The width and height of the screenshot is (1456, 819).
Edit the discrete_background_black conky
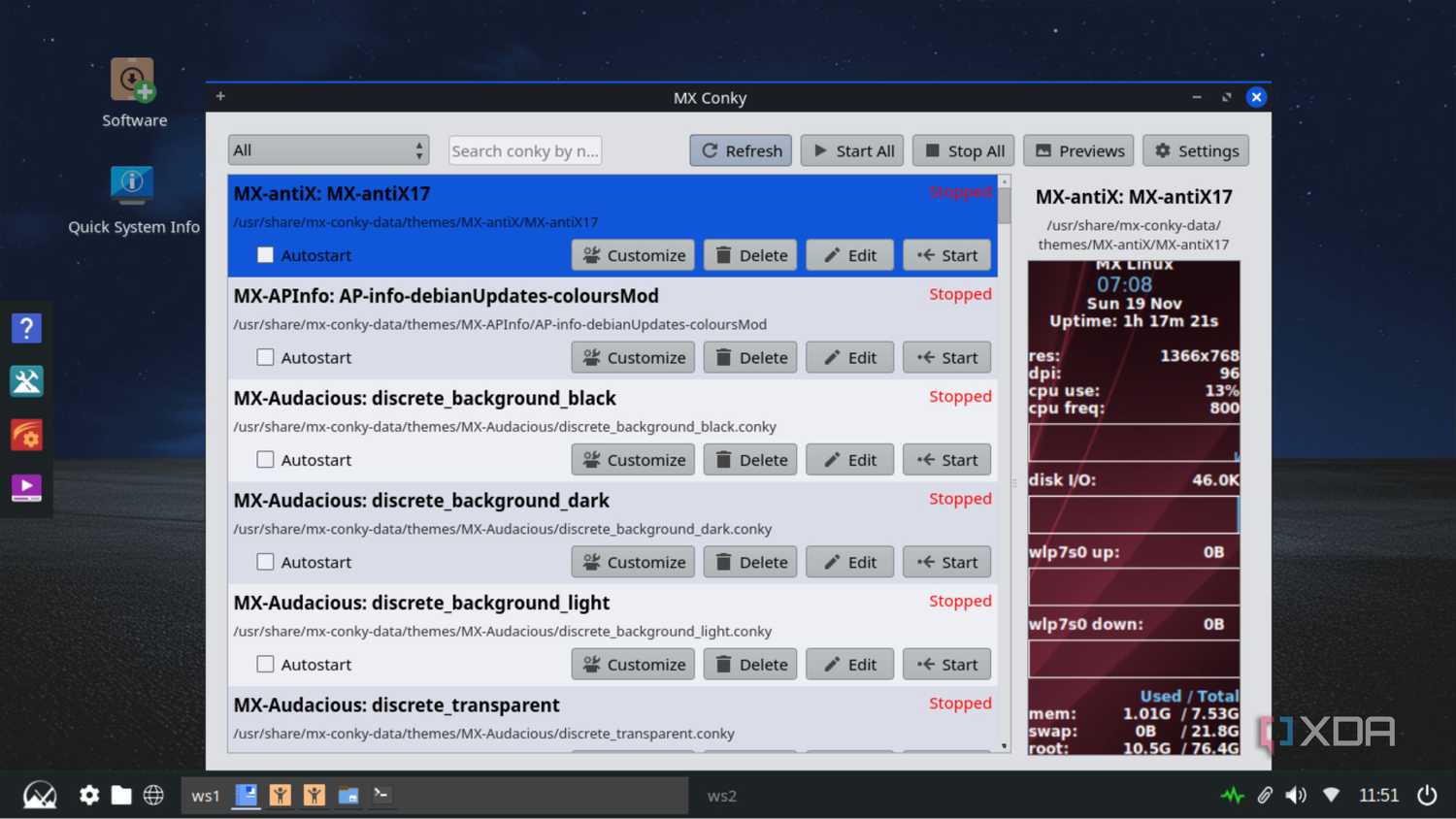pyautogui.click(x=849, y=460)
